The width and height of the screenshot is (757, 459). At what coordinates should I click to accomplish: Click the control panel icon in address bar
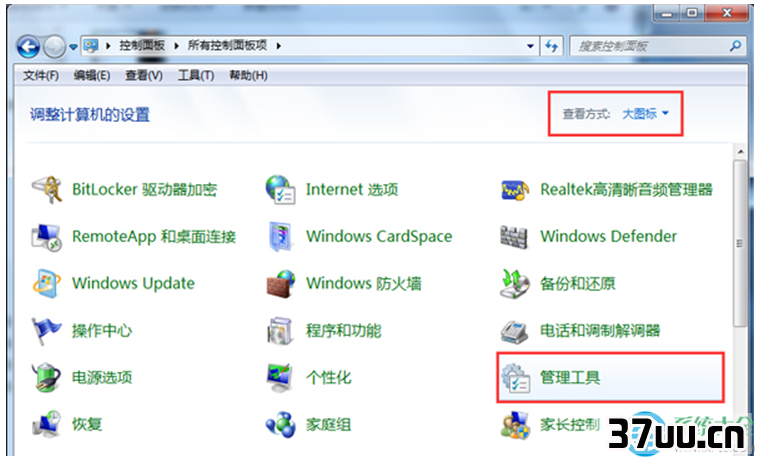[x=91, y=46]
